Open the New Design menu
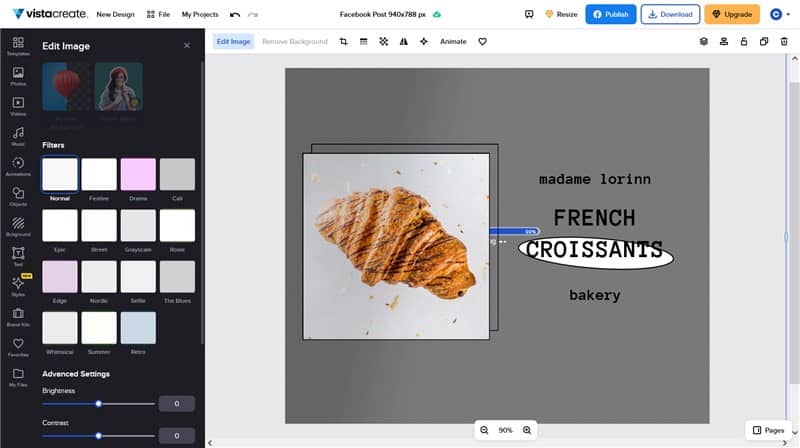The height and width of the screenshot is (448, 800). (115, 14)
